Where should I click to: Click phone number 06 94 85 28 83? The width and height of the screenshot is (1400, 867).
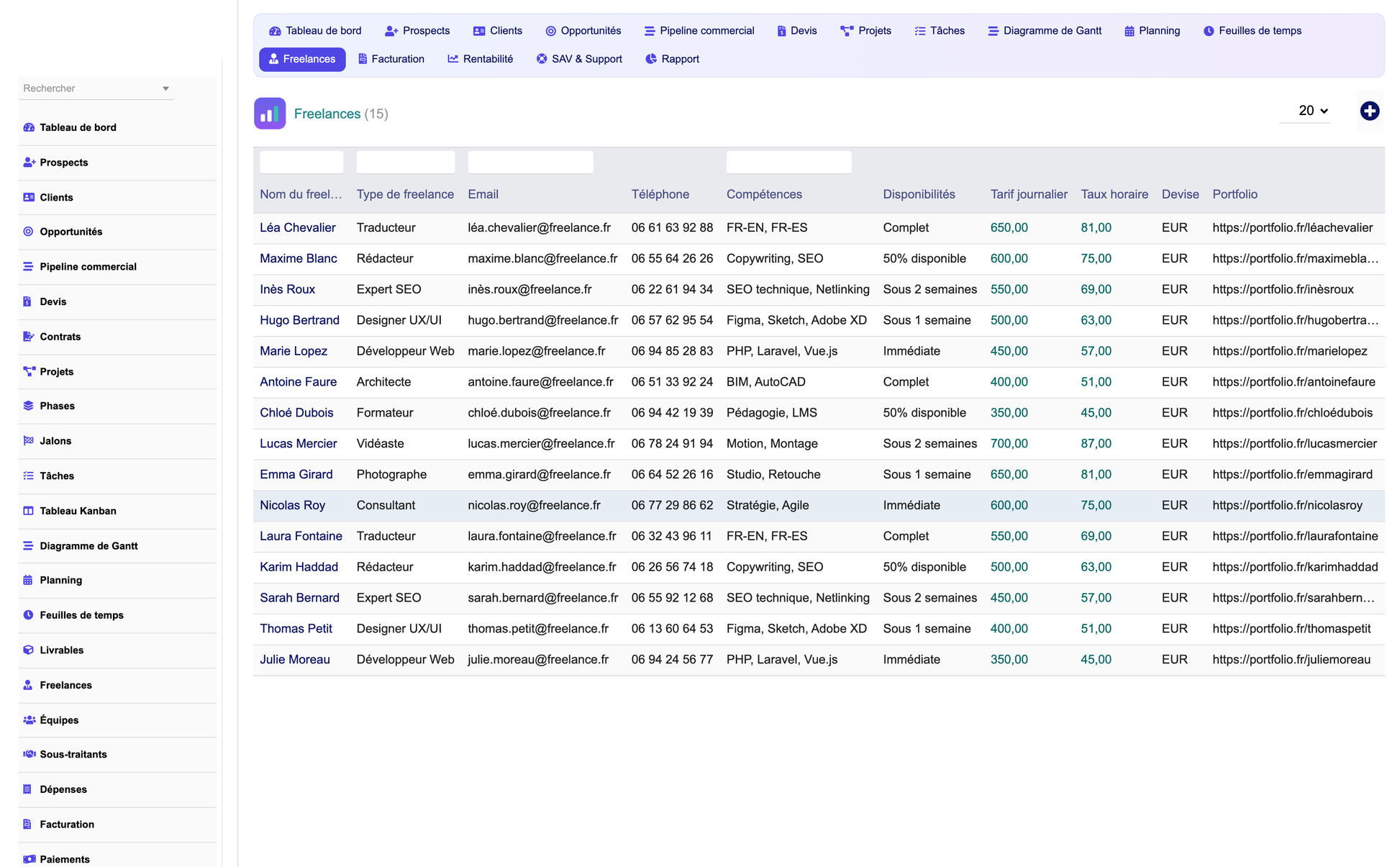coord(673,351)
